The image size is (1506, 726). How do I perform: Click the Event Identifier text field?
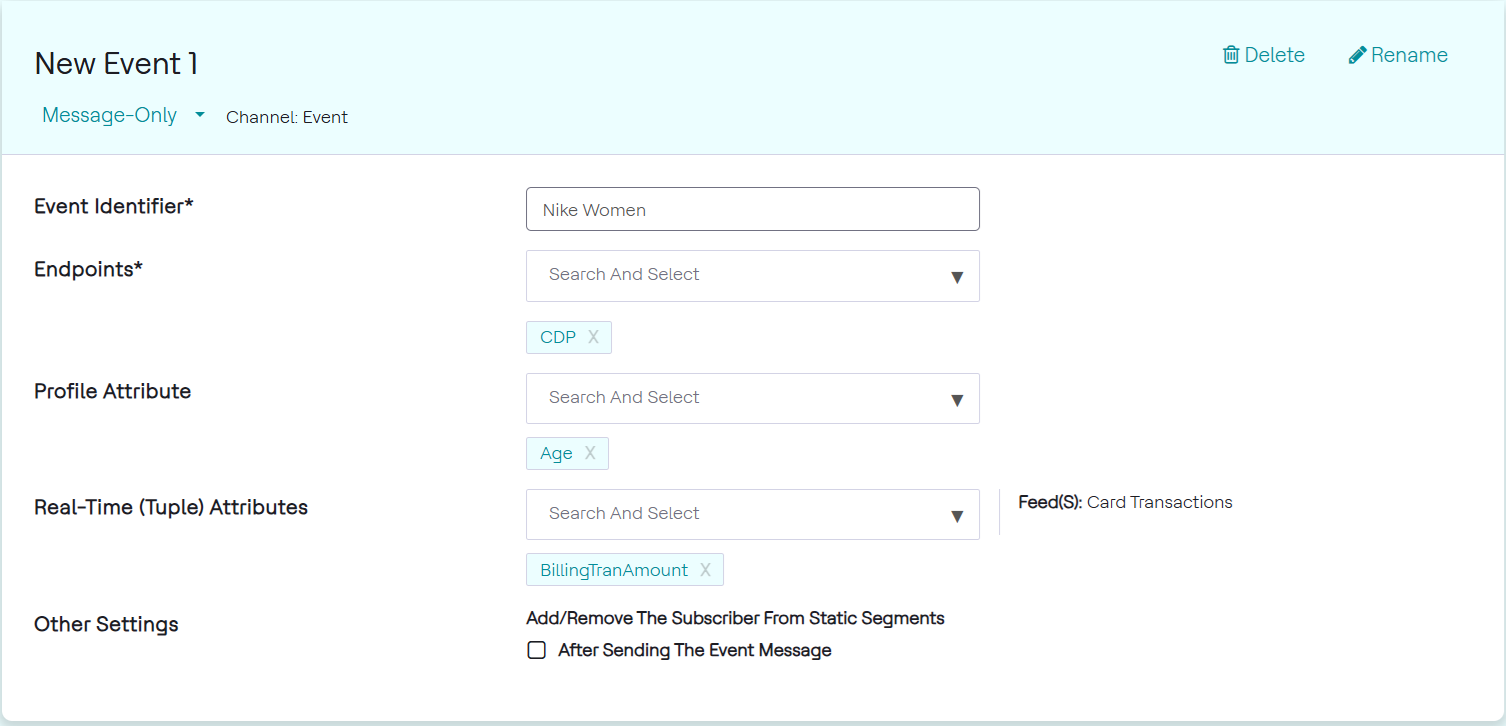tap(752, 209)
